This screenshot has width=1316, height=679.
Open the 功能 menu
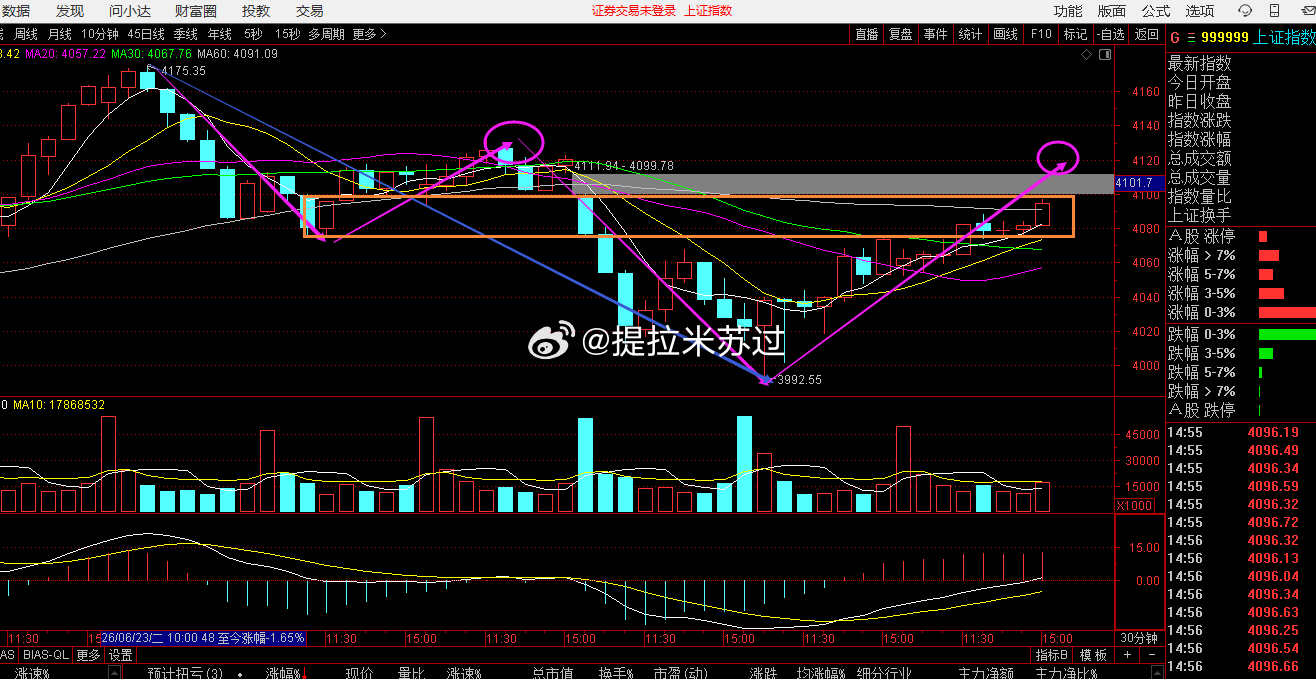(x=1068, y=11)
